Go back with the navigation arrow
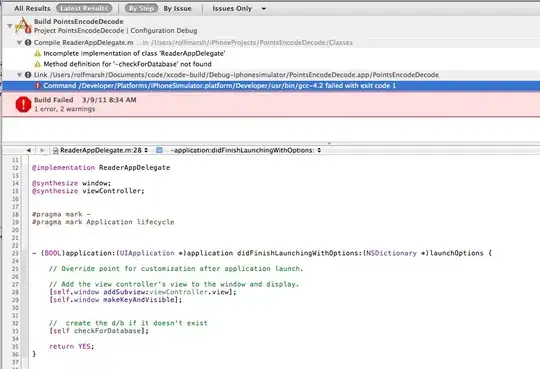This screenshot has height=369, width=540. click(x=29, y=150)
